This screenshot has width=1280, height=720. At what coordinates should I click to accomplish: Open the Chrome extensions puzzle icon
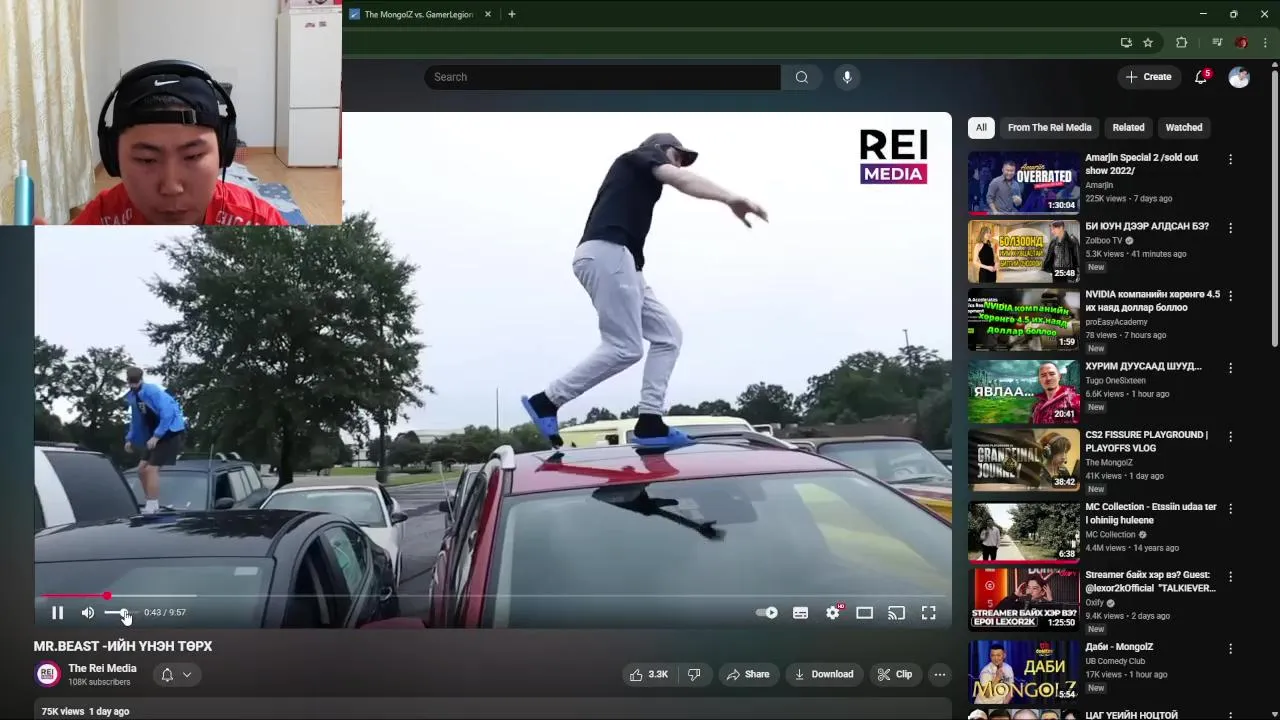(x=1181, y=43)
